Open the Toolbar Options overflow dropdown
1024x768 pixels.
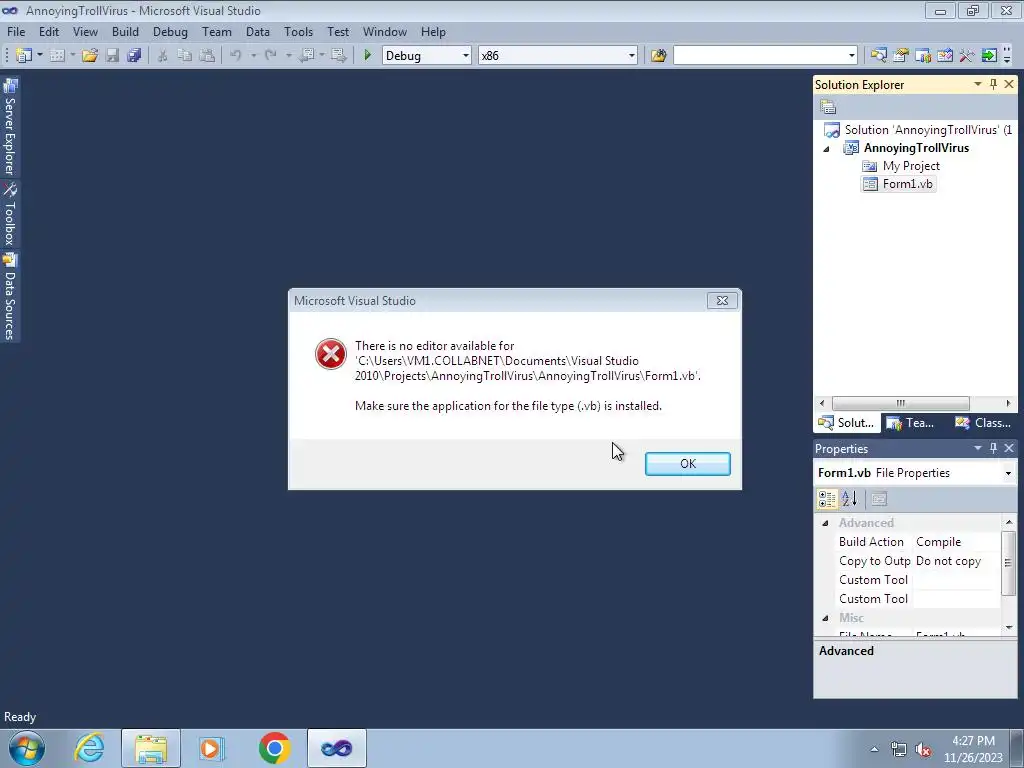pos(1007,56)
